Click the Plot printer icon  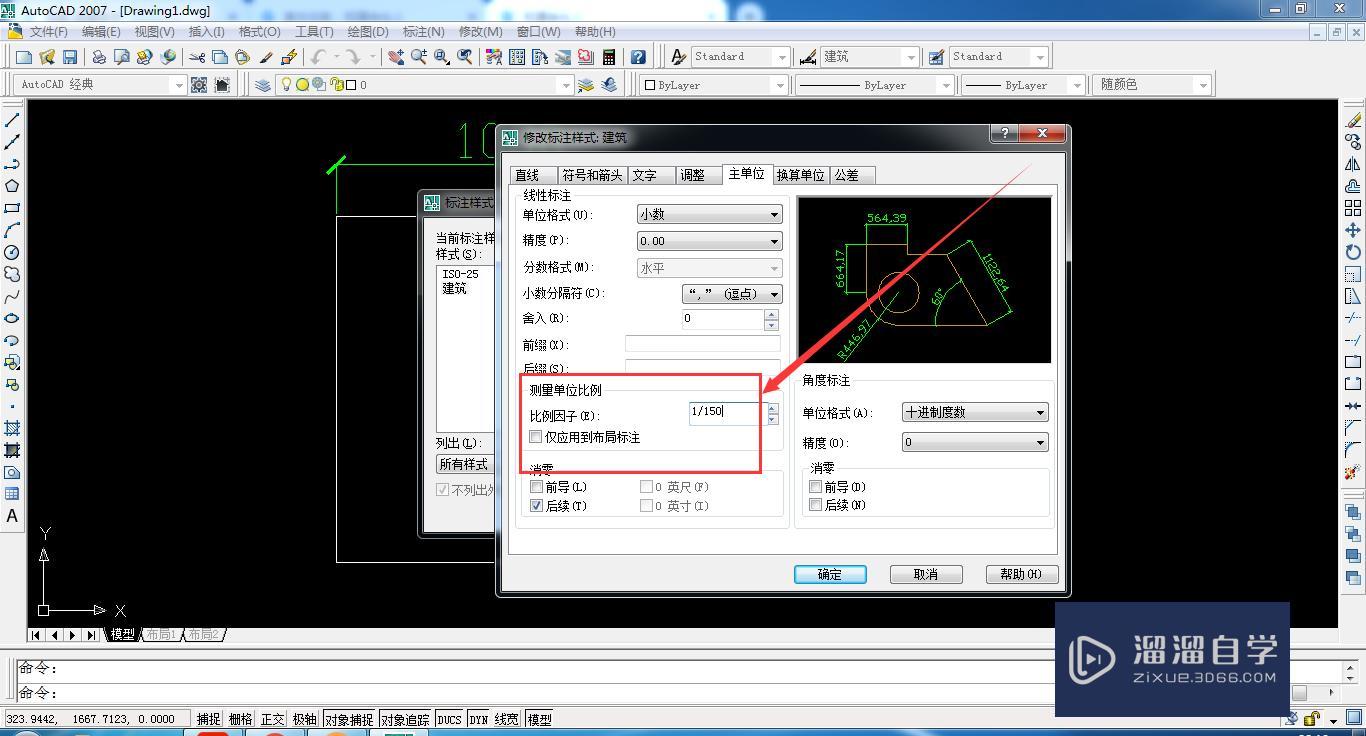[99, 57]
